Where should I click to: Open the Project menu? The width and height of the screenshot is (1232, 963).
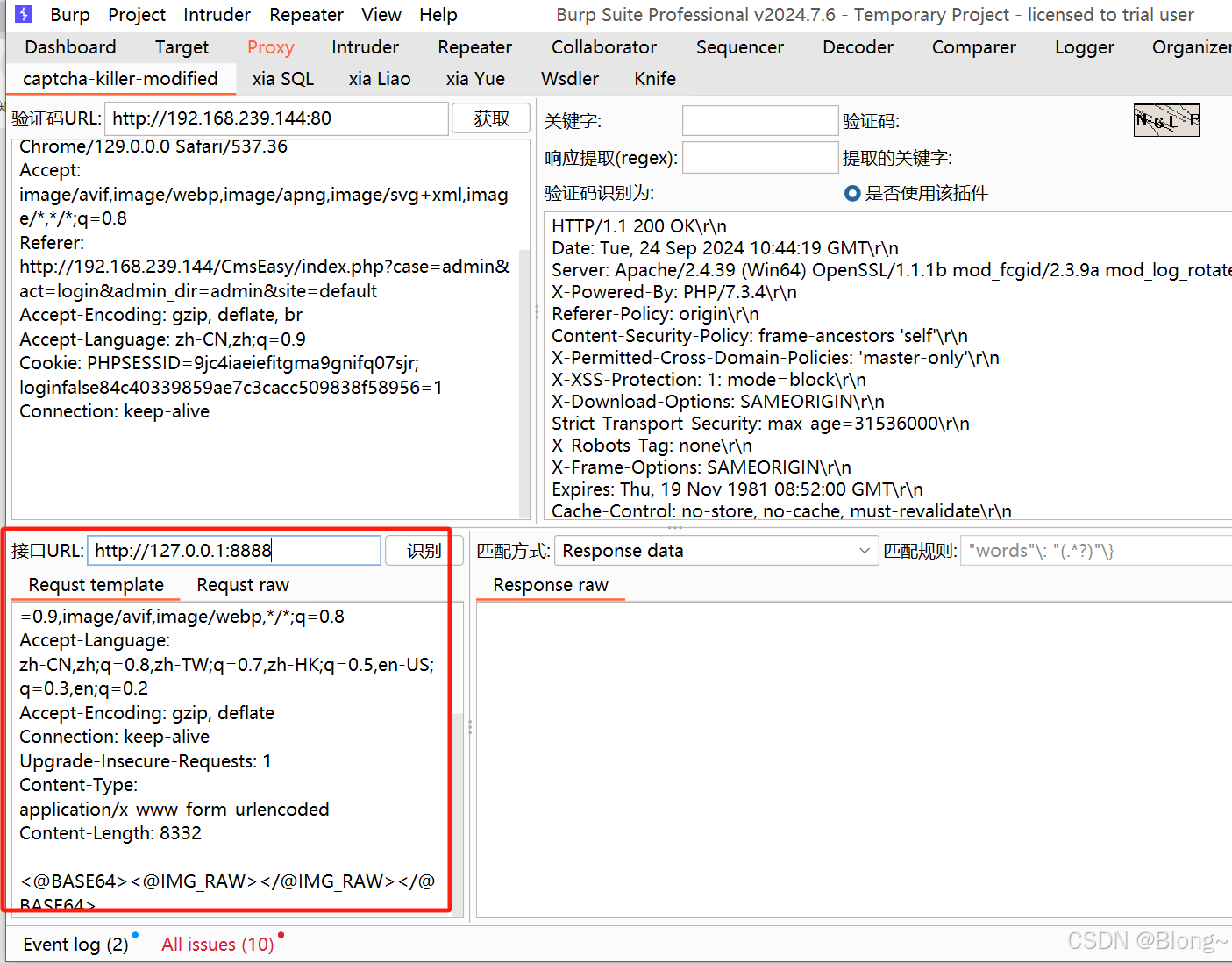tap(137, 15)
